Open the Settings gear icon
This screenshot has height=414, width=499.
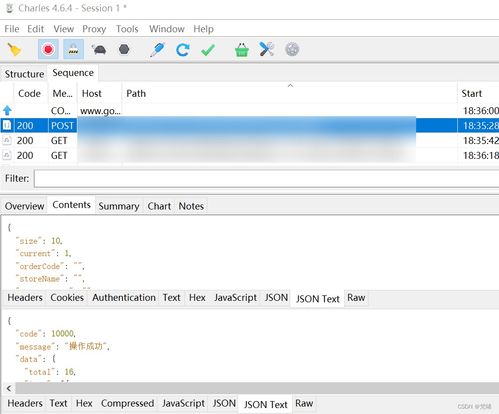point(292,50)
